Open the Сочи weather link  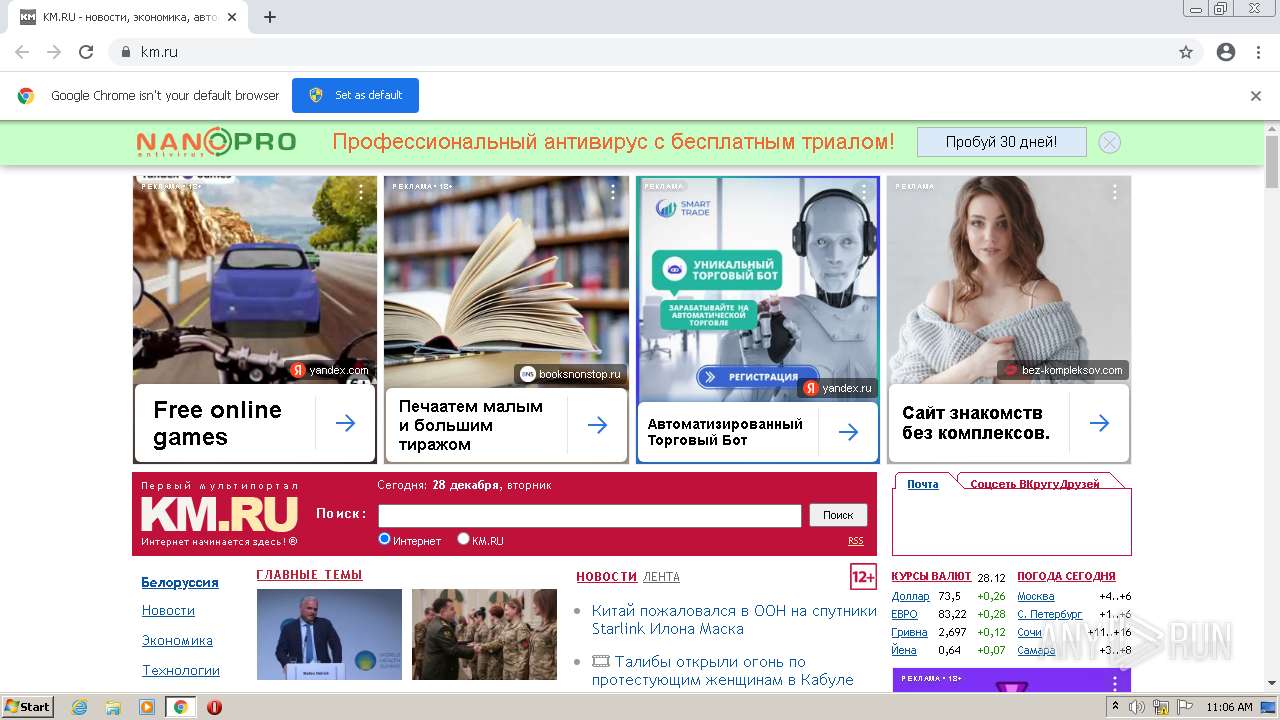coord(1029,632)
